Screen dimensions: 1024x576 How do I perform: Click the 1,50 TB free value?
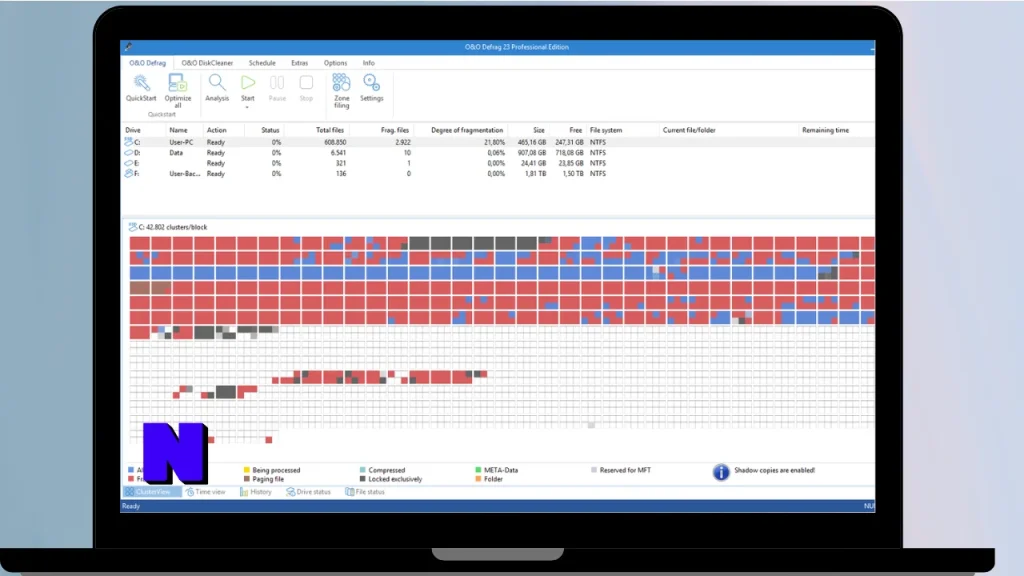coord(573,174)
